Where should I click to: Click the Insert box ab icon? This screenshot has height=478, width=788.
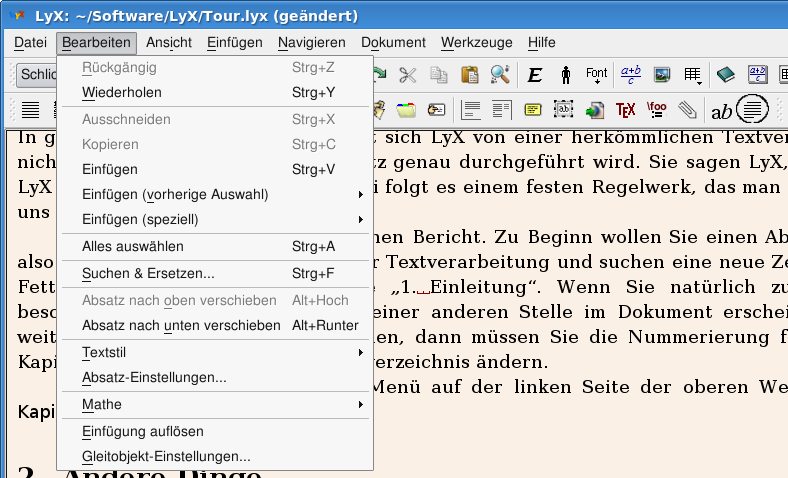[563, 110]
